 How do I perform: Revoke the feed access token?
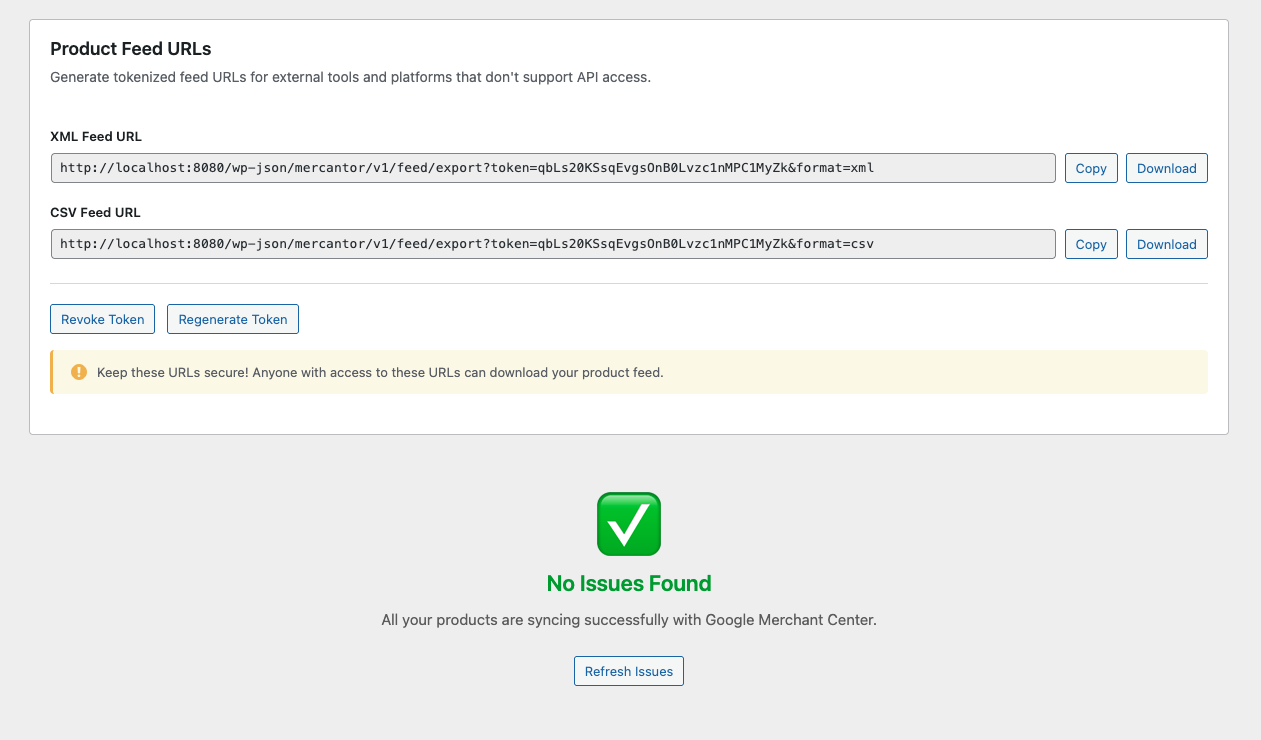pyautogui.click(x=102, y=319)
